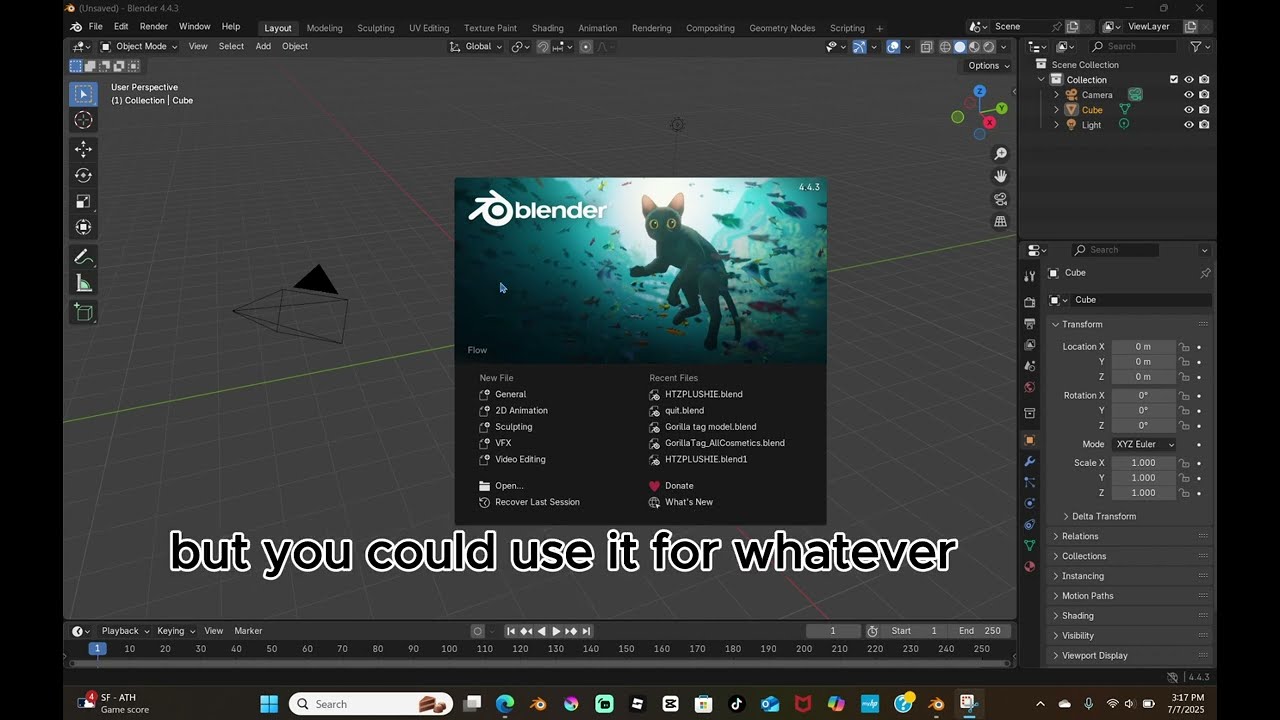
Task: Toggle Collection viewport visibility eye
Action: [x=1189, y=80]
